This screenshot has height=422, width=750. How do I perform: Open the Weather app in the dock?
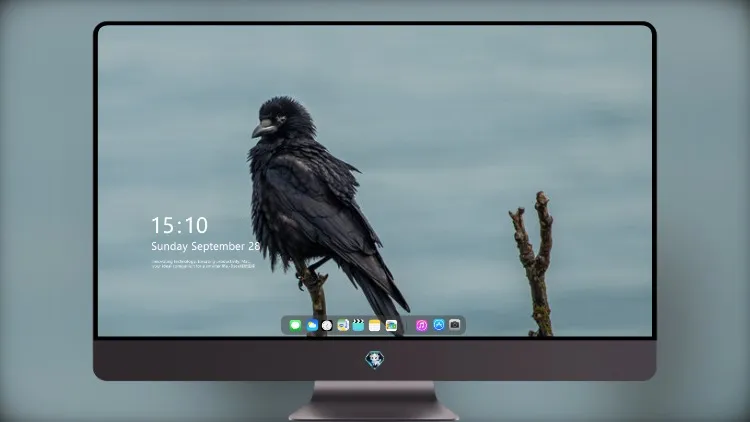tap(312, 325)
